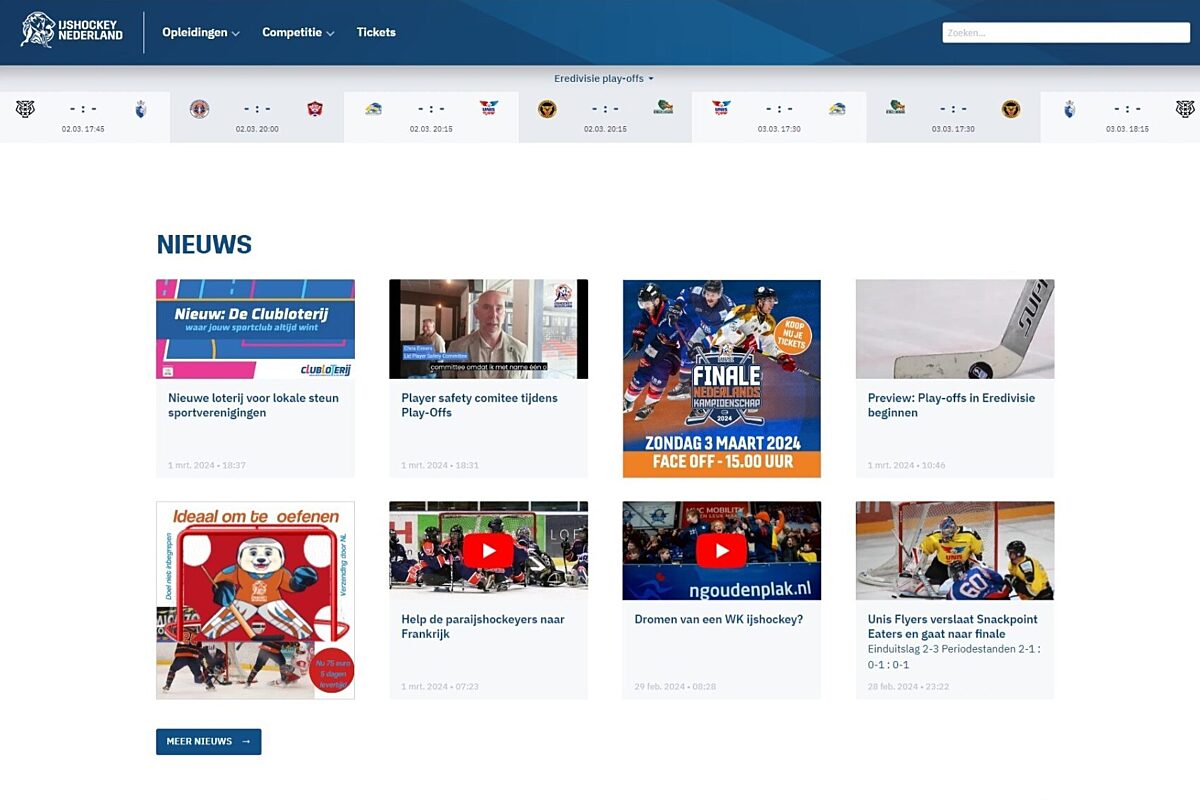Click the Clubloterij article thumbnail
This screenshot has width=1200, height=800.
point(255,329)
